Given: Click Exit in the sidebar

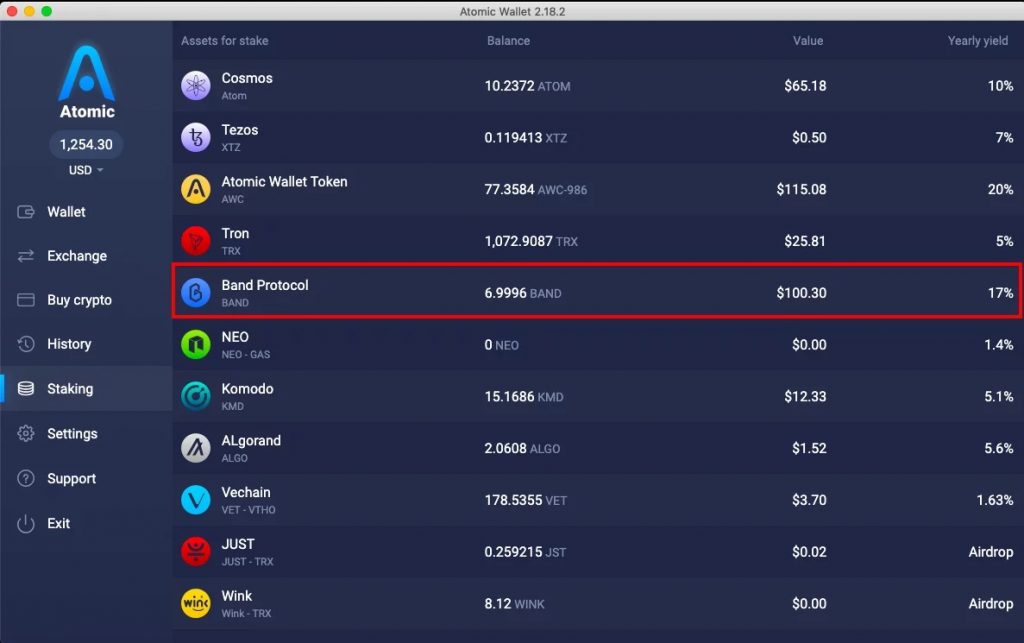Looking at the screenshot, I should point(86,524).
